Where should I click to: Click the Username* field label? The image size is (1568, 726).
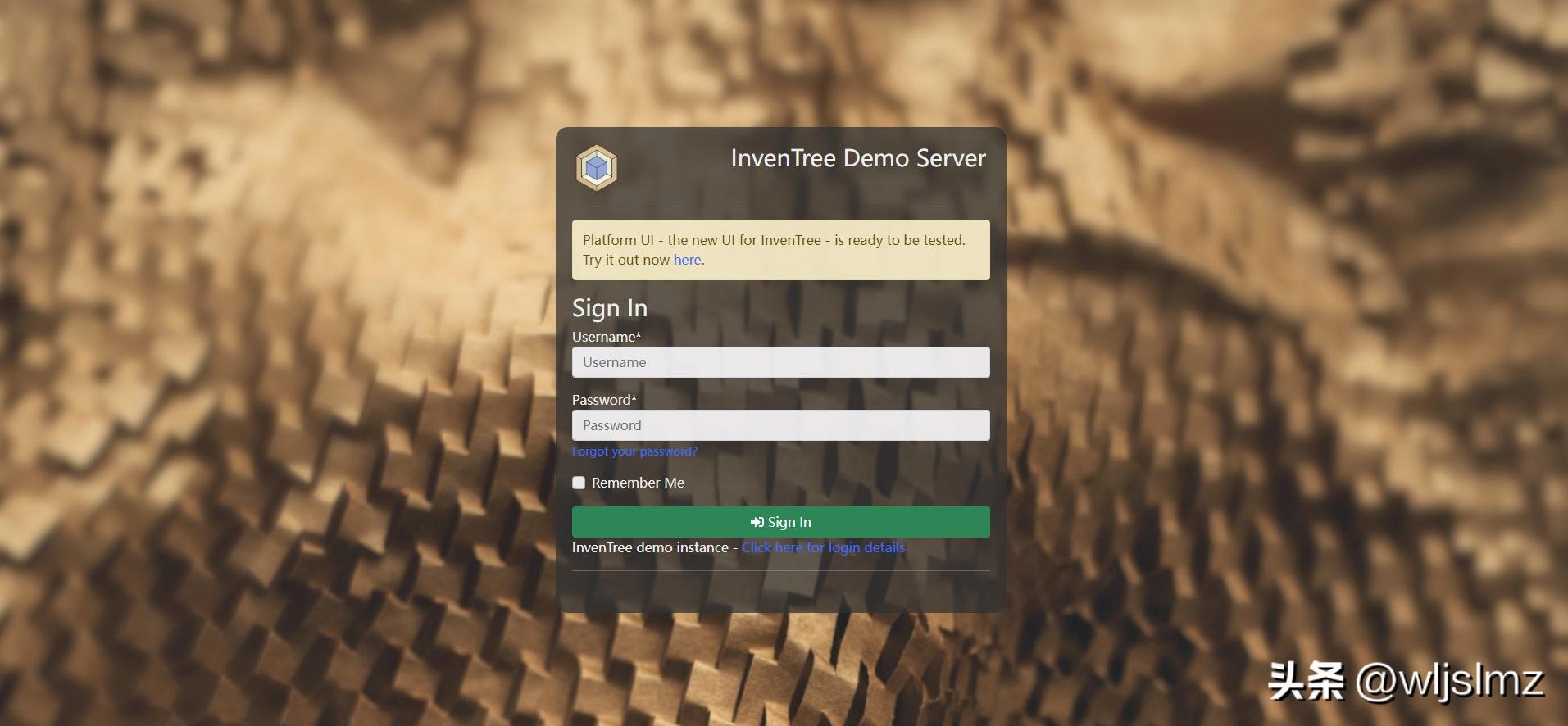click(x=607, y=337)
